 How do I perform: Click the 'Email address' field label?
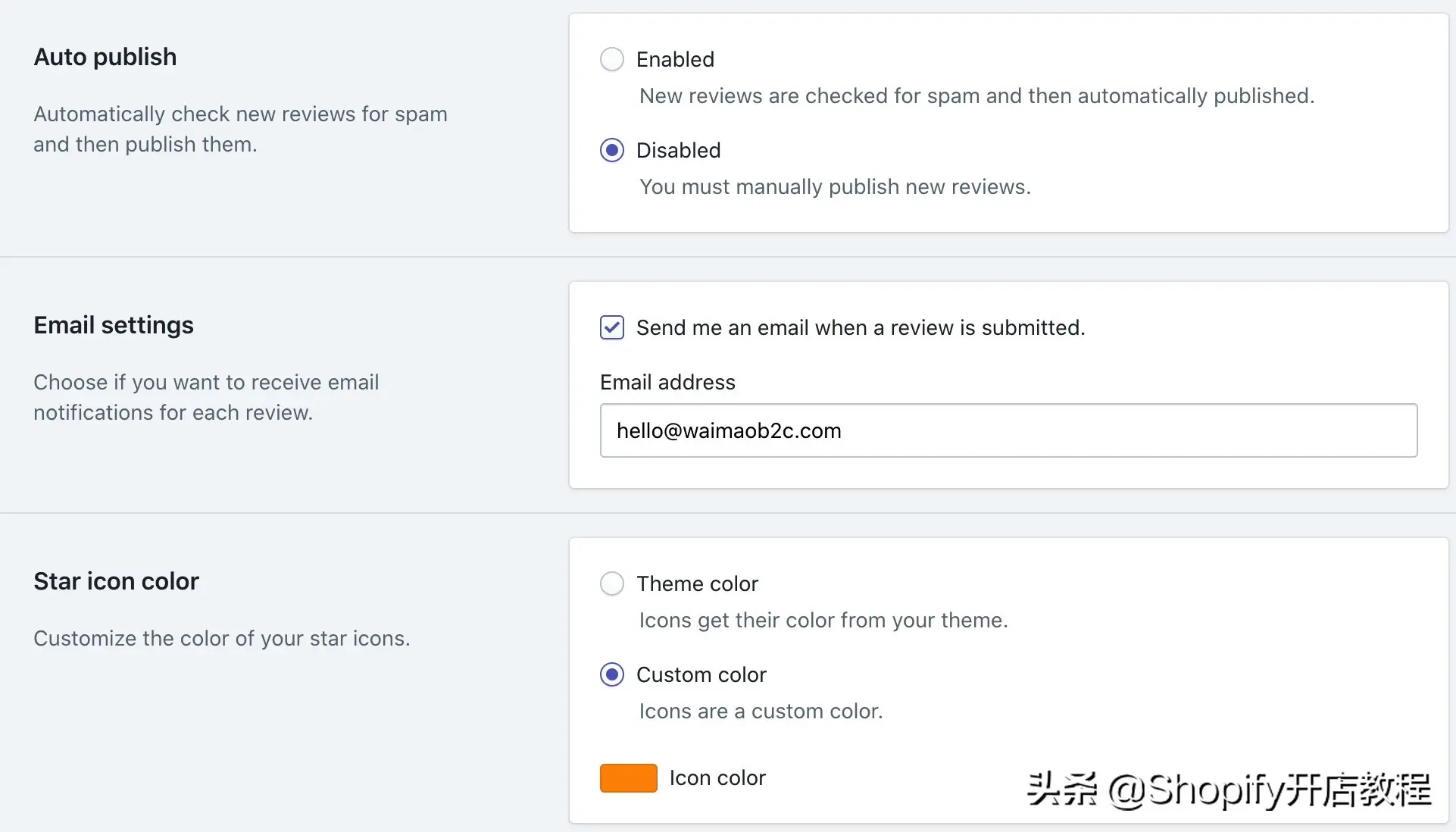[667, 382]
